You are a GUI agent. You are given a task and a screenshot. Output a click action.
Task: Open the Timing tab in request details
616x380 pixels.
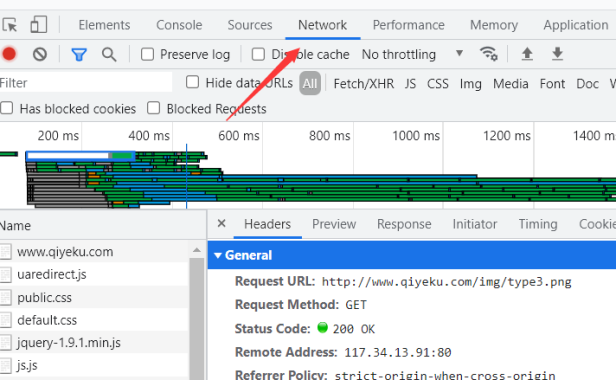538,224
